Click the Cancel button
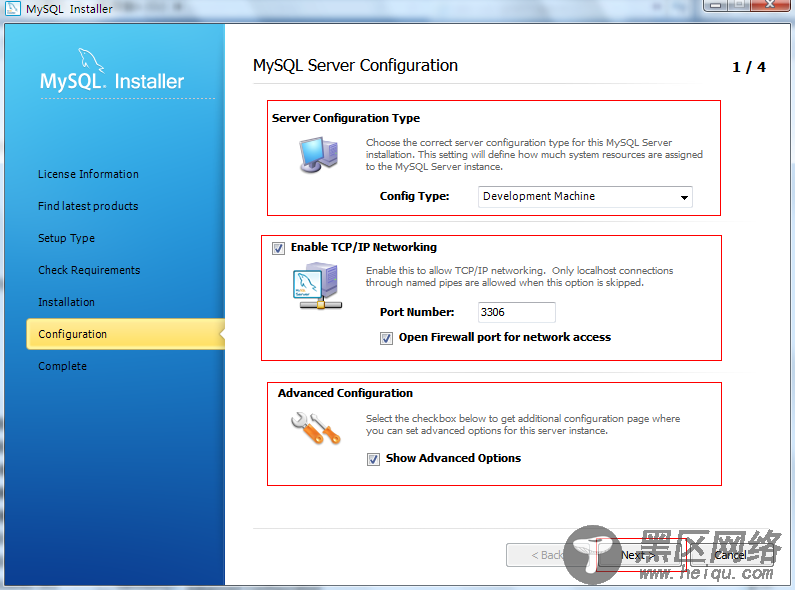The height and width of the screenshot is (590, 795). click(x=732, y=555)
